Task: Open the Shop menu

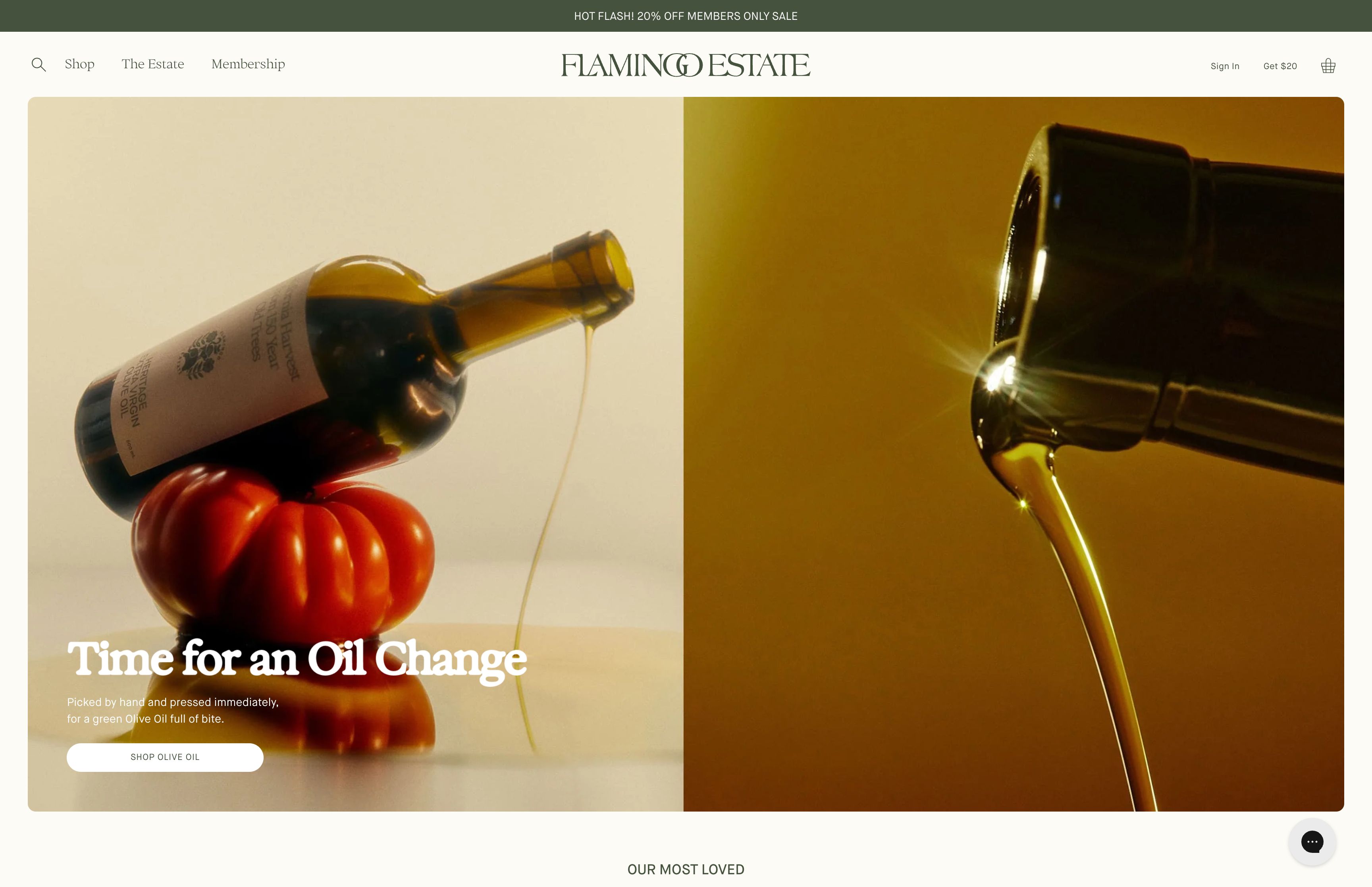Action: pos(79,64)
